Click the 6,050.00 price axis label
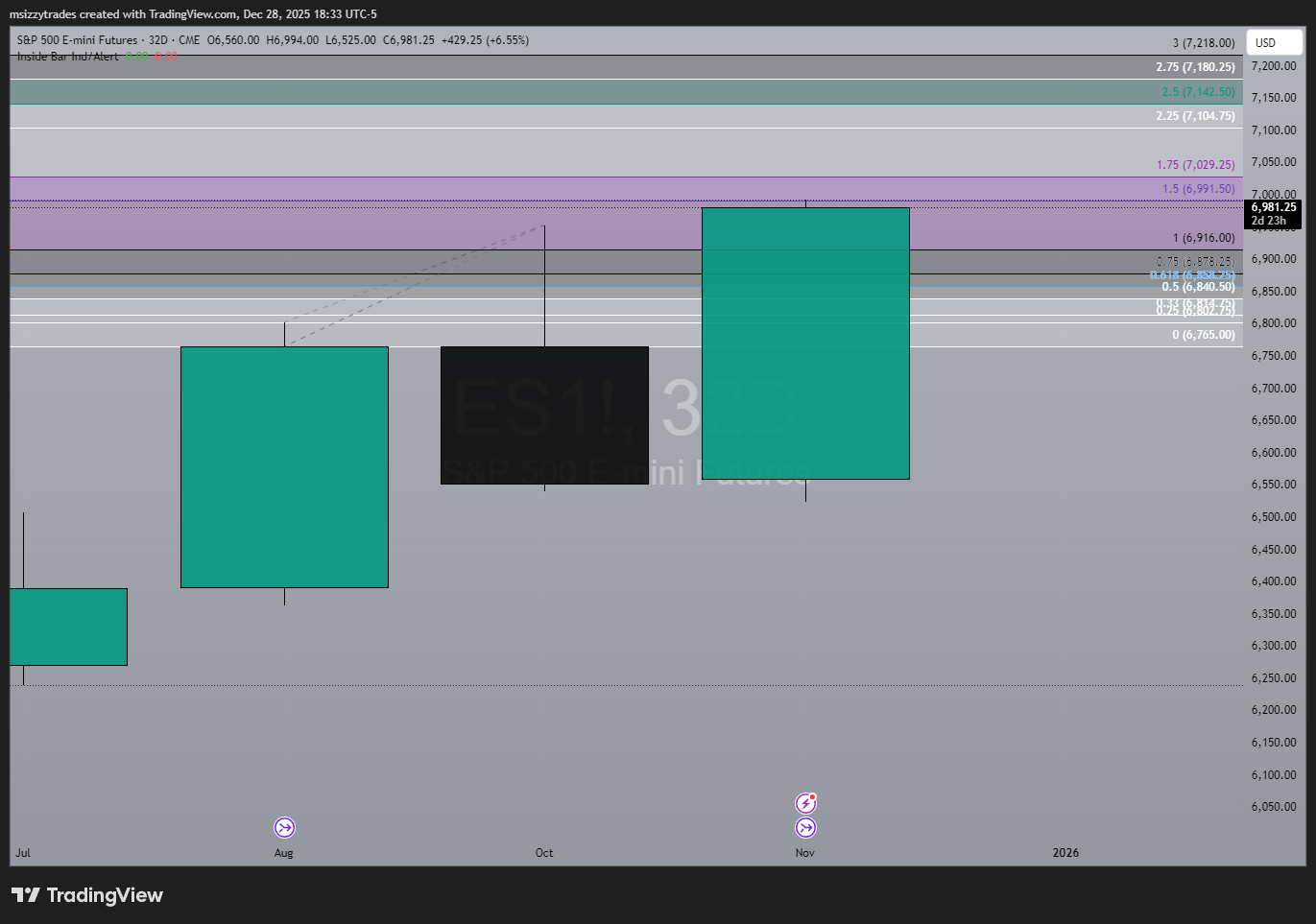1316x924 pixels. coord(1274,807)
